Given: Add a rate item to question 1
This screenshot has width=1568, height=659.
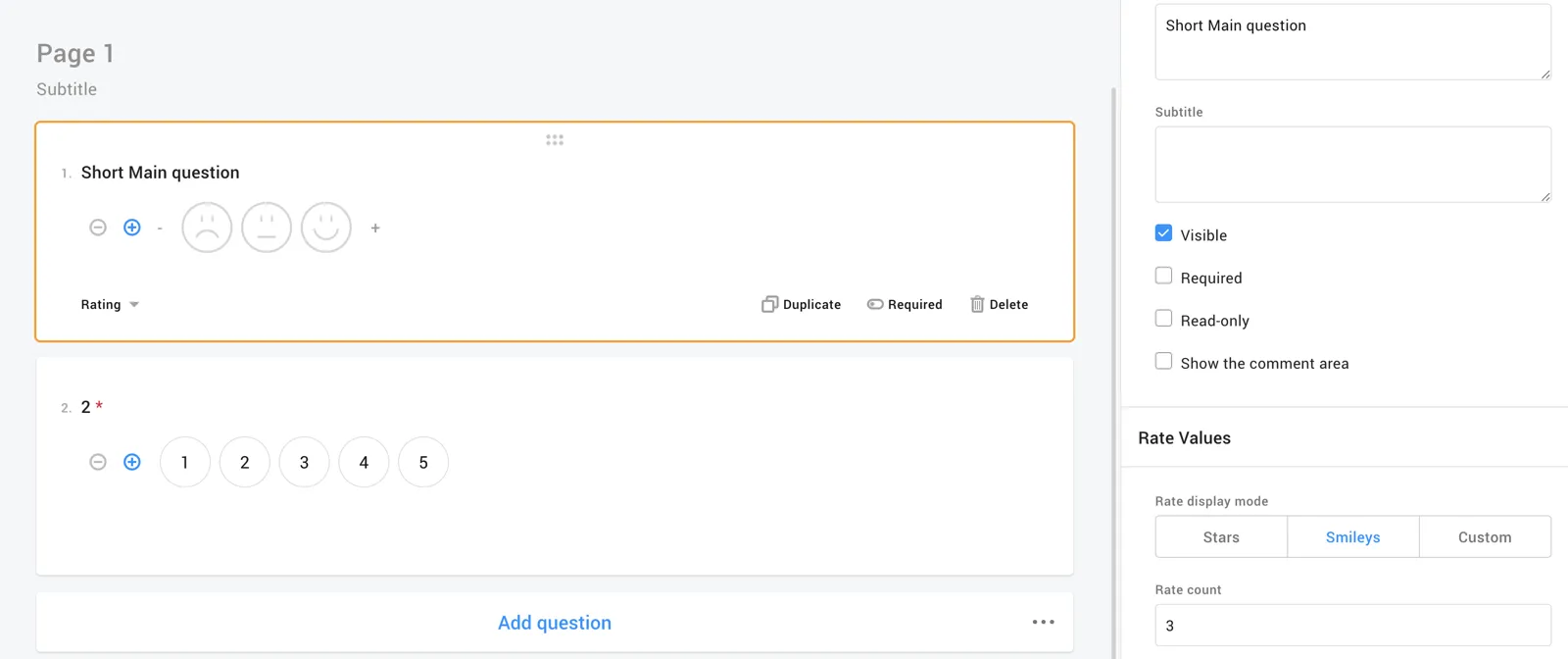Looking at the screenshot, I should (132, 228).
